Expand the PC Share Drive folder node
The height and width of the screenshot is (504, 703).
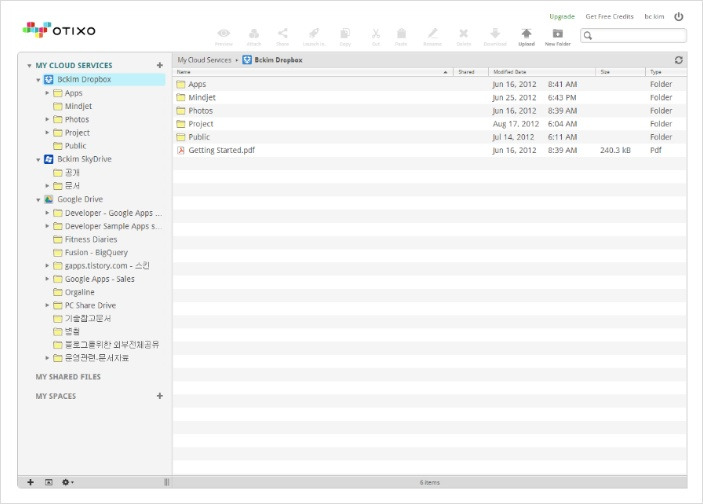tap(47, 305)
